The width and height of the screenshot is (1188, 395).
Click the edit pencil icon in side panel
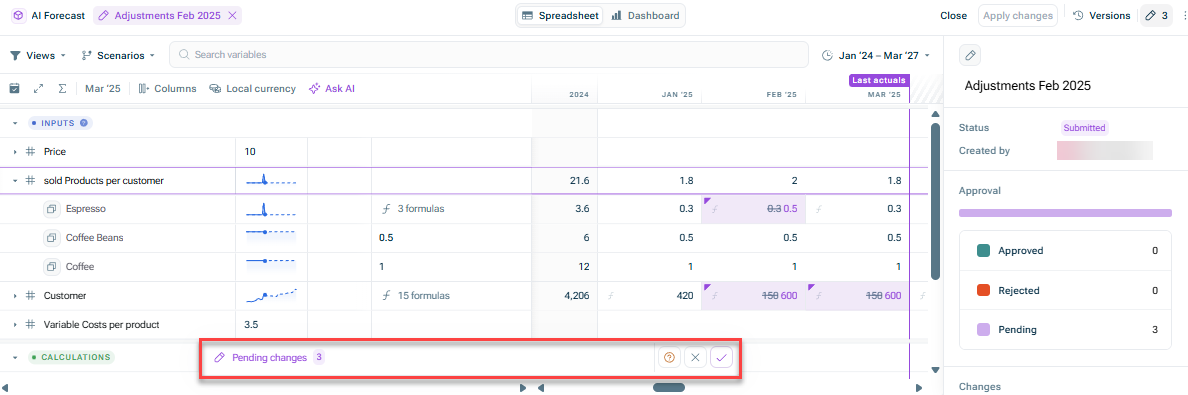coord(971,55)
